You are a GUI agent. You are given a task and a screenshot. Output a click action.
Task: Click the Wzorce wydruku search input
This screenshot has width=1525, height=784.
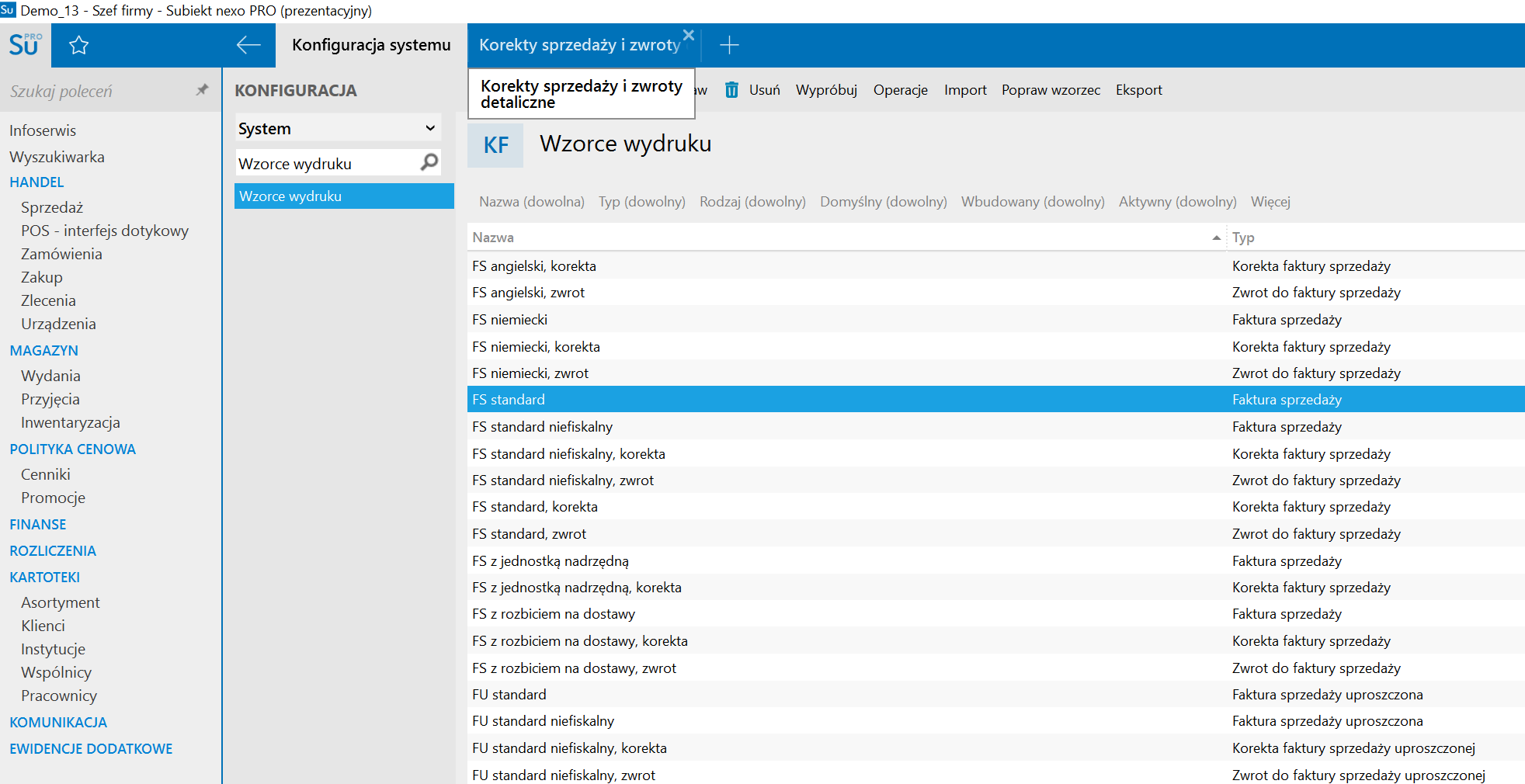pyautogui.click(x=328, y=163)
